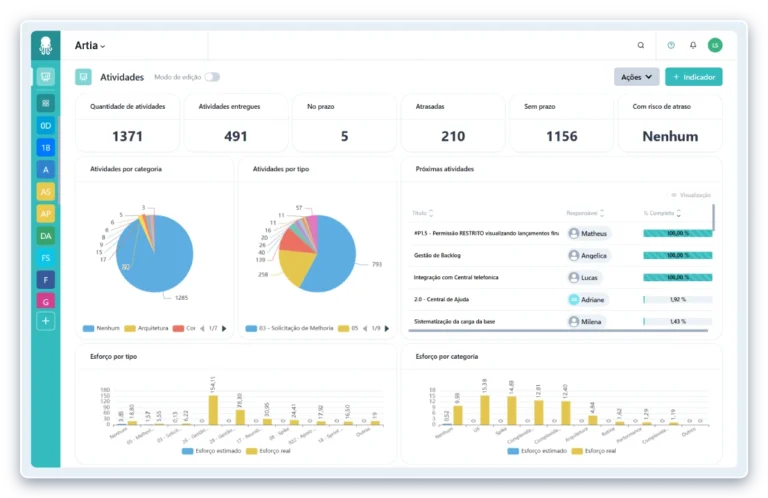Image resolution: width=768 pixels, height=498 pixels.
Task: Open the search magnifier icon
Action: [641, 45]
